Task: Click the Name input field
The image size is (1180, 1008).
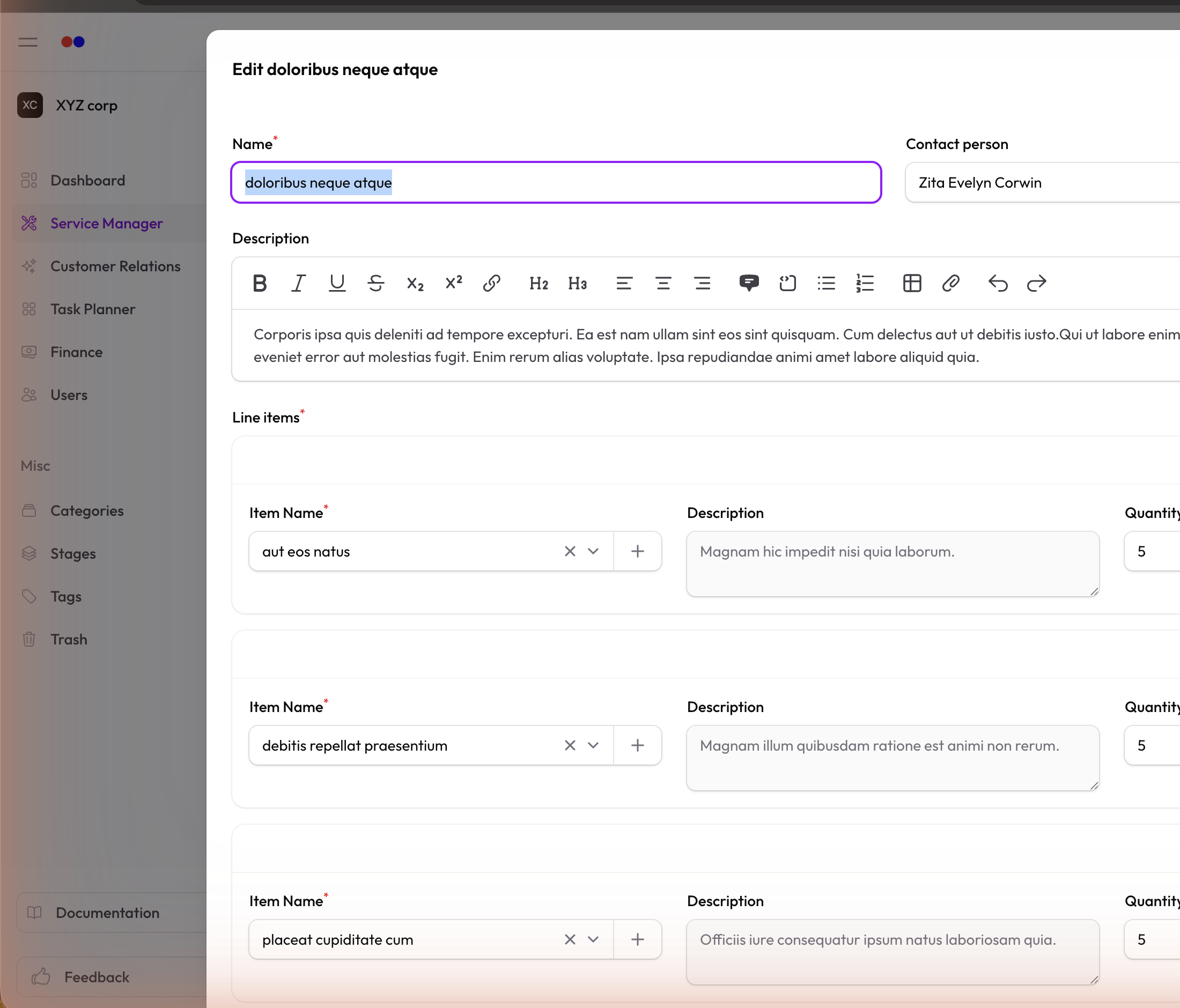Action: 556,183
